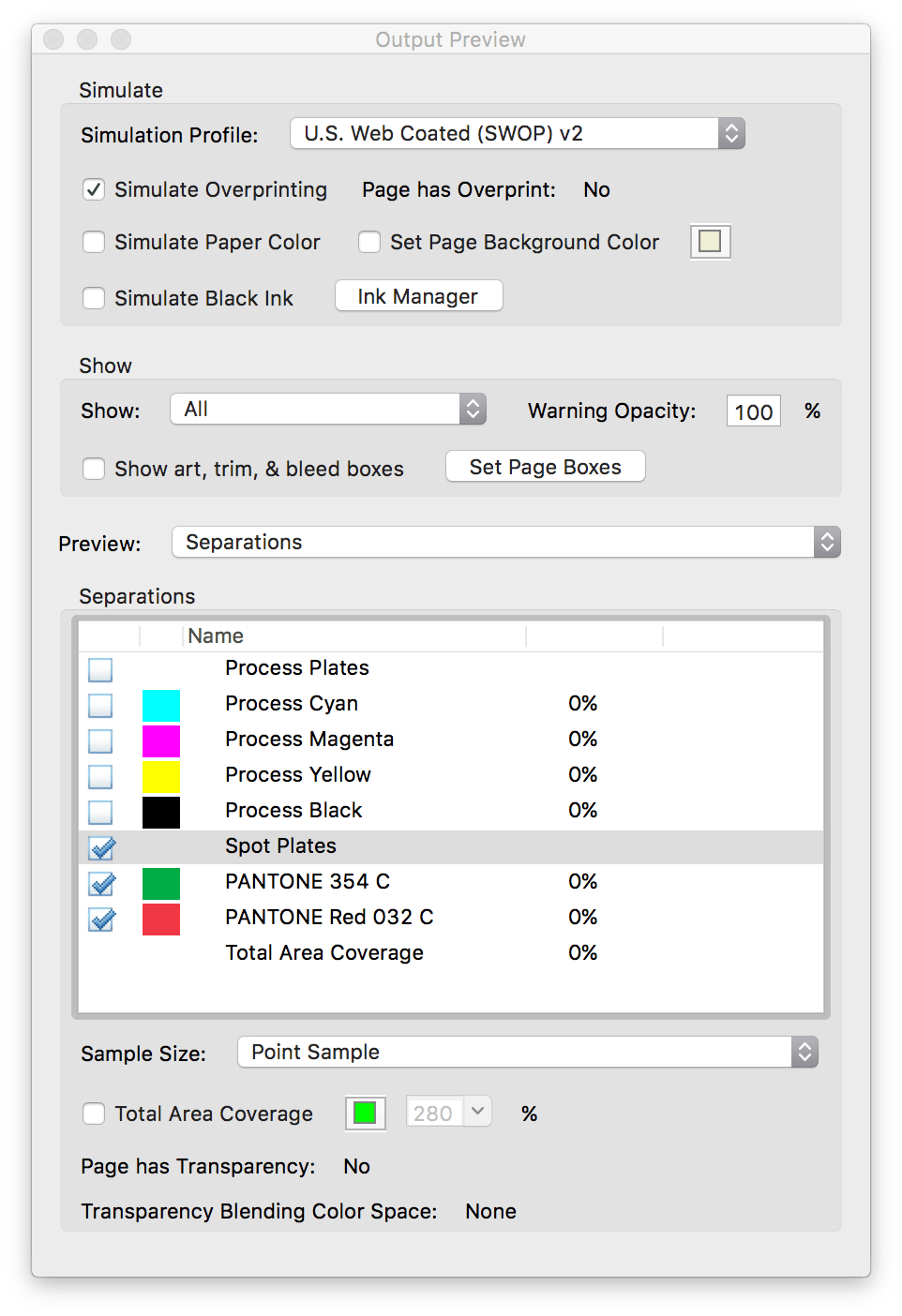Uncheck the PANTONE 354 C separation
Image resolution: width=902 pixels, height=1316 pixels.
[x=100, y=884]
